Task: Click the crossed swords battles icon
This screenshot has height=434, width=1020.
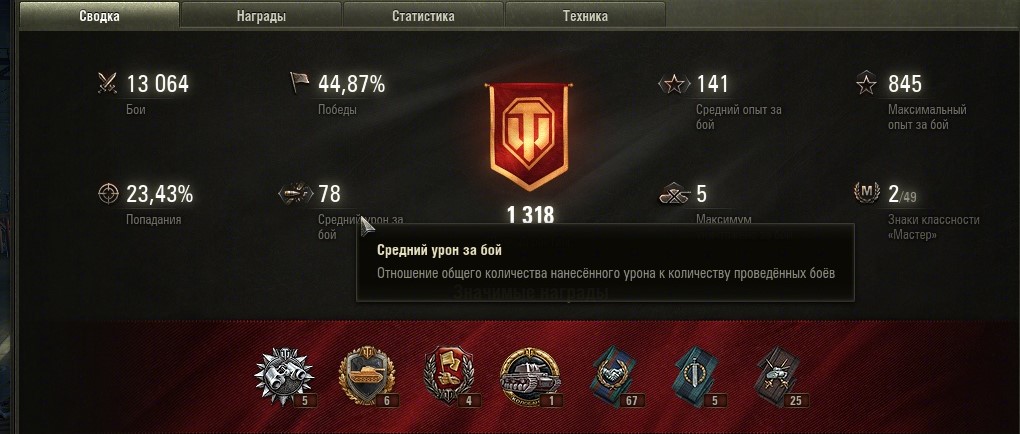Action: click(107, 83)
